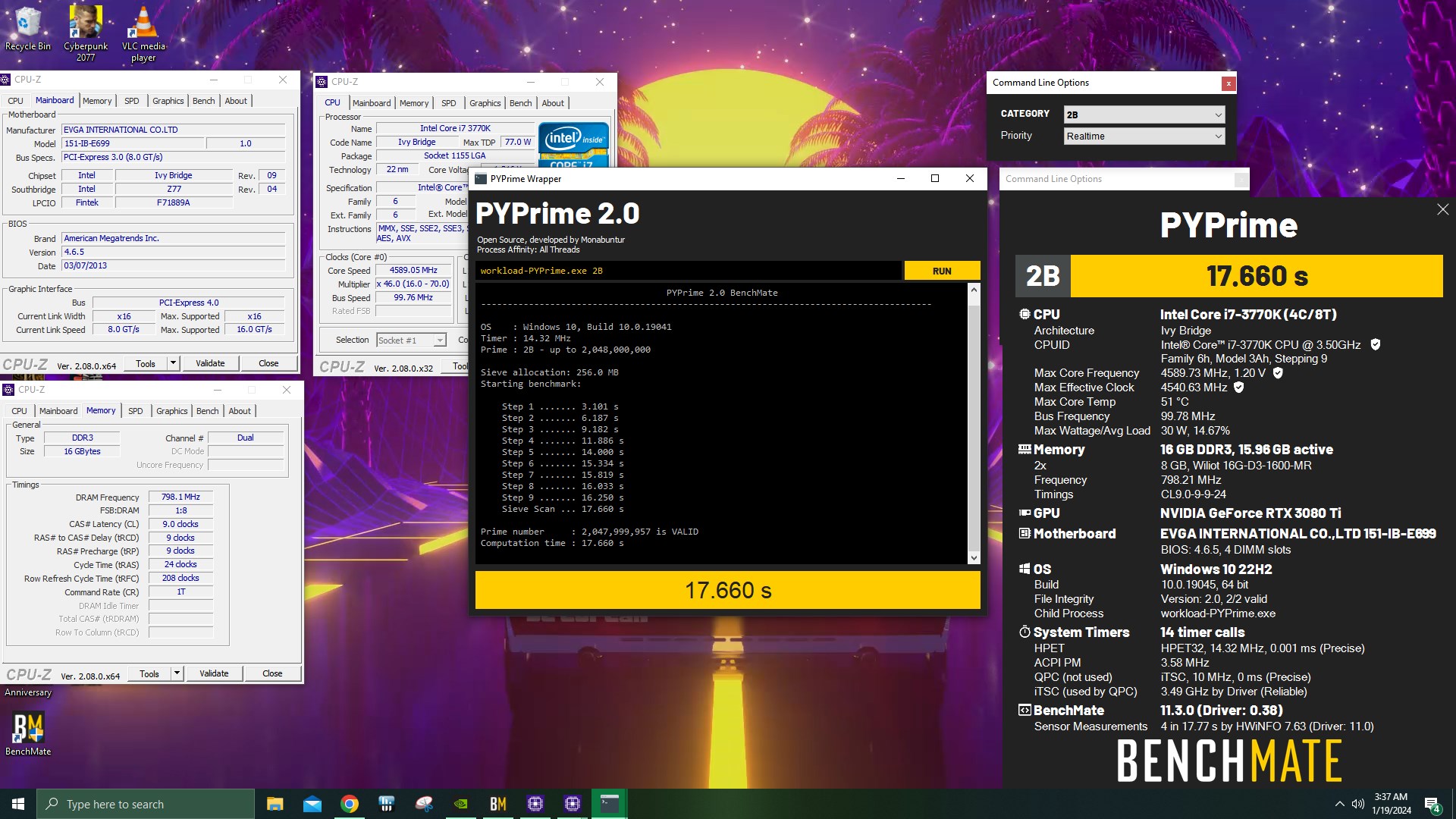Click the '151-IB-E699' model field
The image size is (1456, 819).
click(x=133, y=143)
